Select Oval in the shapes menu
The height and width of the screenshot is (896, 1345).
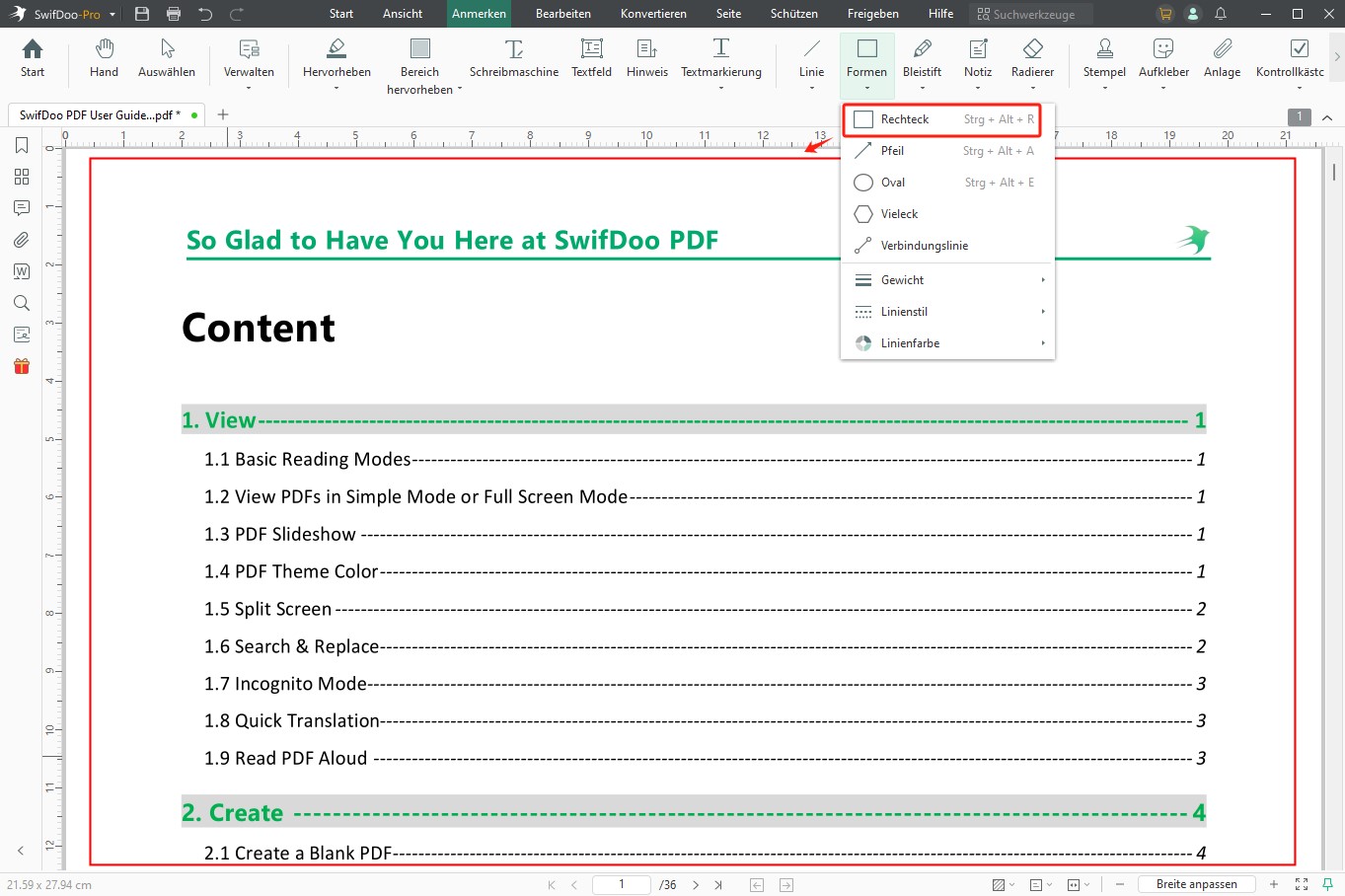[947, 183]
